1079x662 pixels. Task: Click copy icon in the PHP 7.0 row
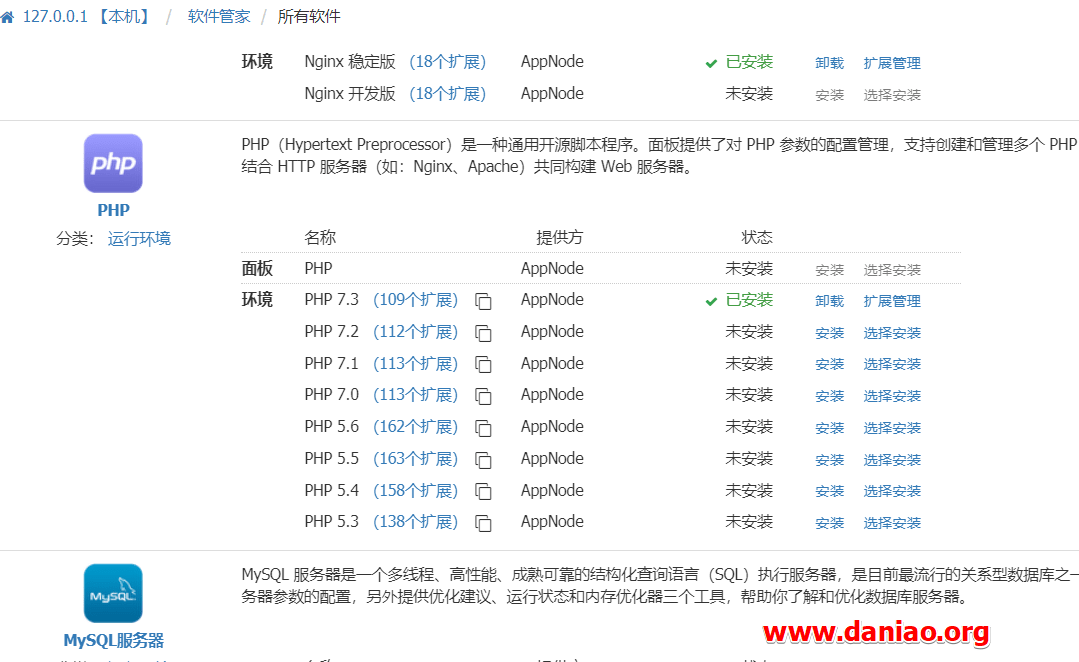coord(484,396)
